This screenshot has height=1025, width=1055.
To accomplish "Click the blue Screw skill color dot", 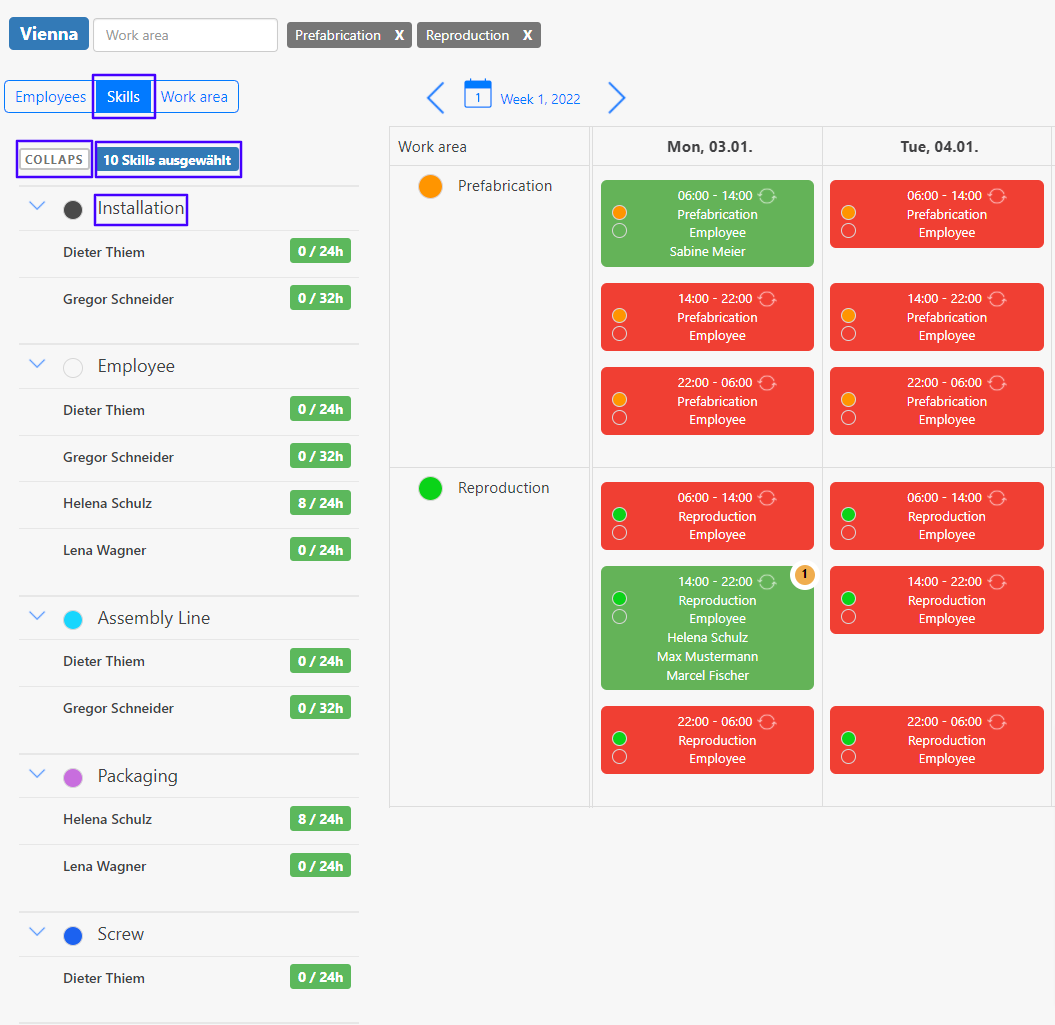I will click(x=73, y=936).
